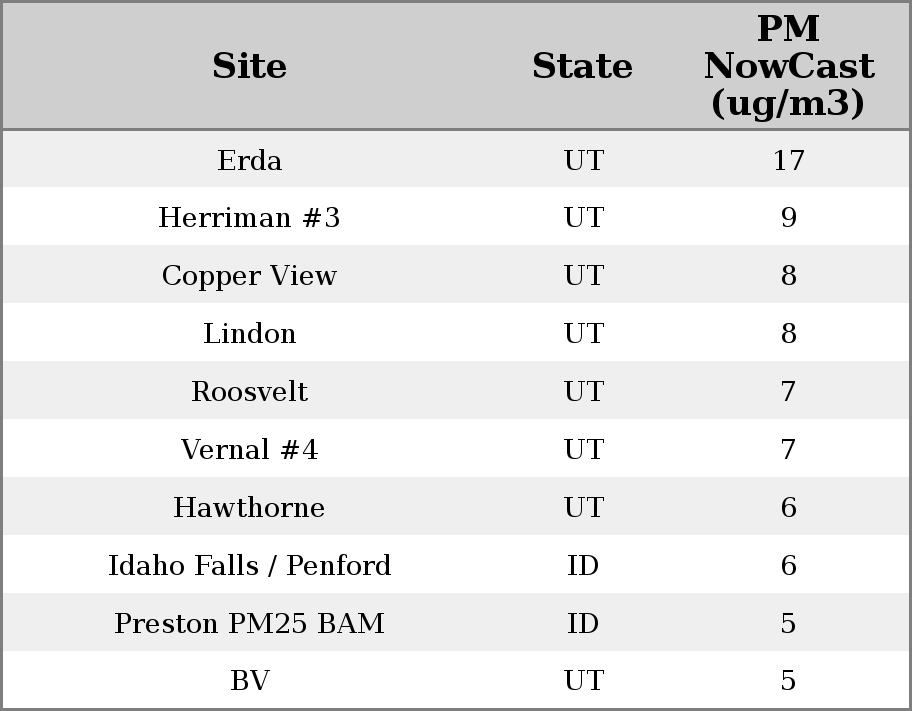Viewport: 912px width, 711px height.
Task: Select the Hawthorne site cell
Action: click(249, 508)
